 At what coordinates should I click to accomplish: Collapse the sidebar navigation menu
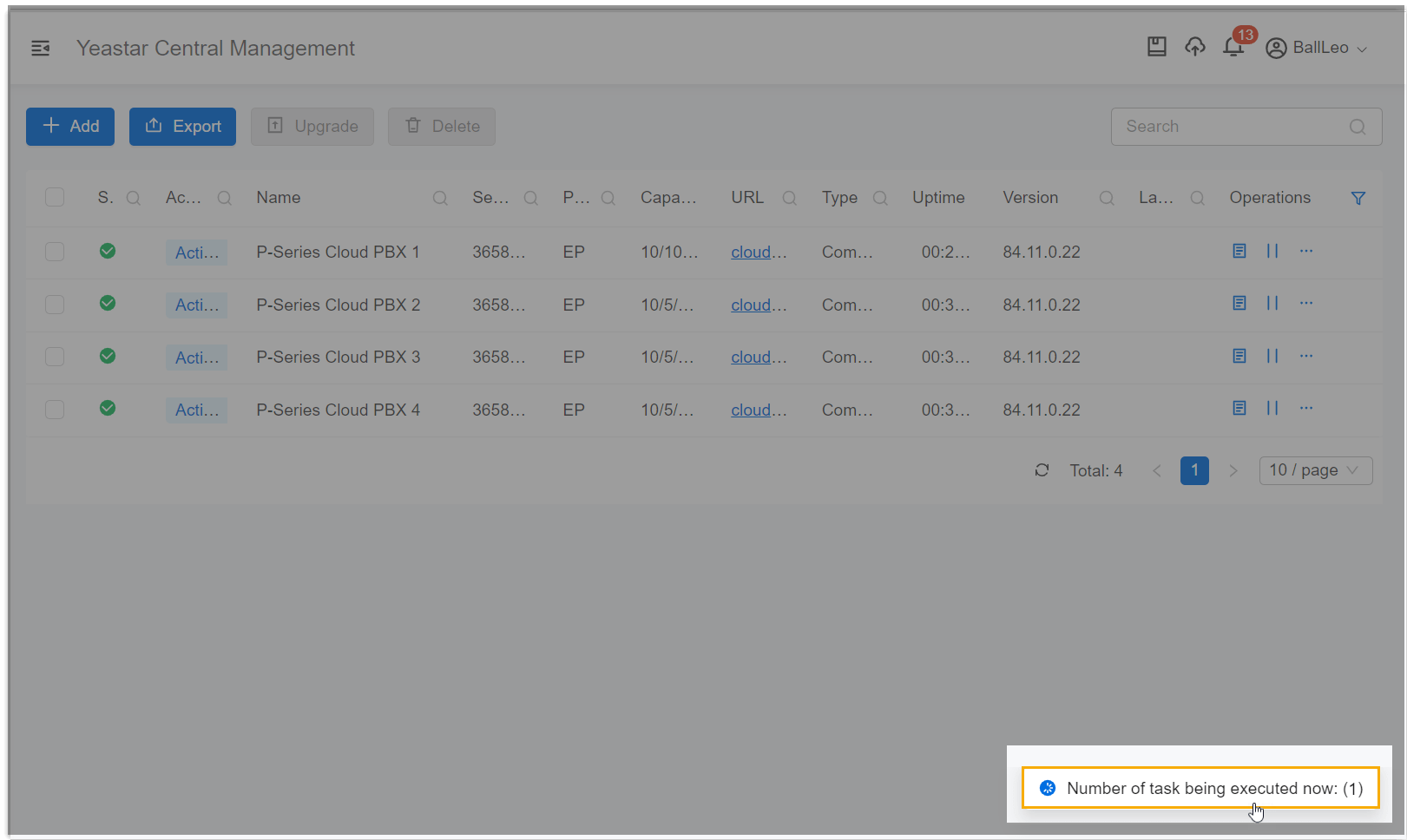[41, 48]
